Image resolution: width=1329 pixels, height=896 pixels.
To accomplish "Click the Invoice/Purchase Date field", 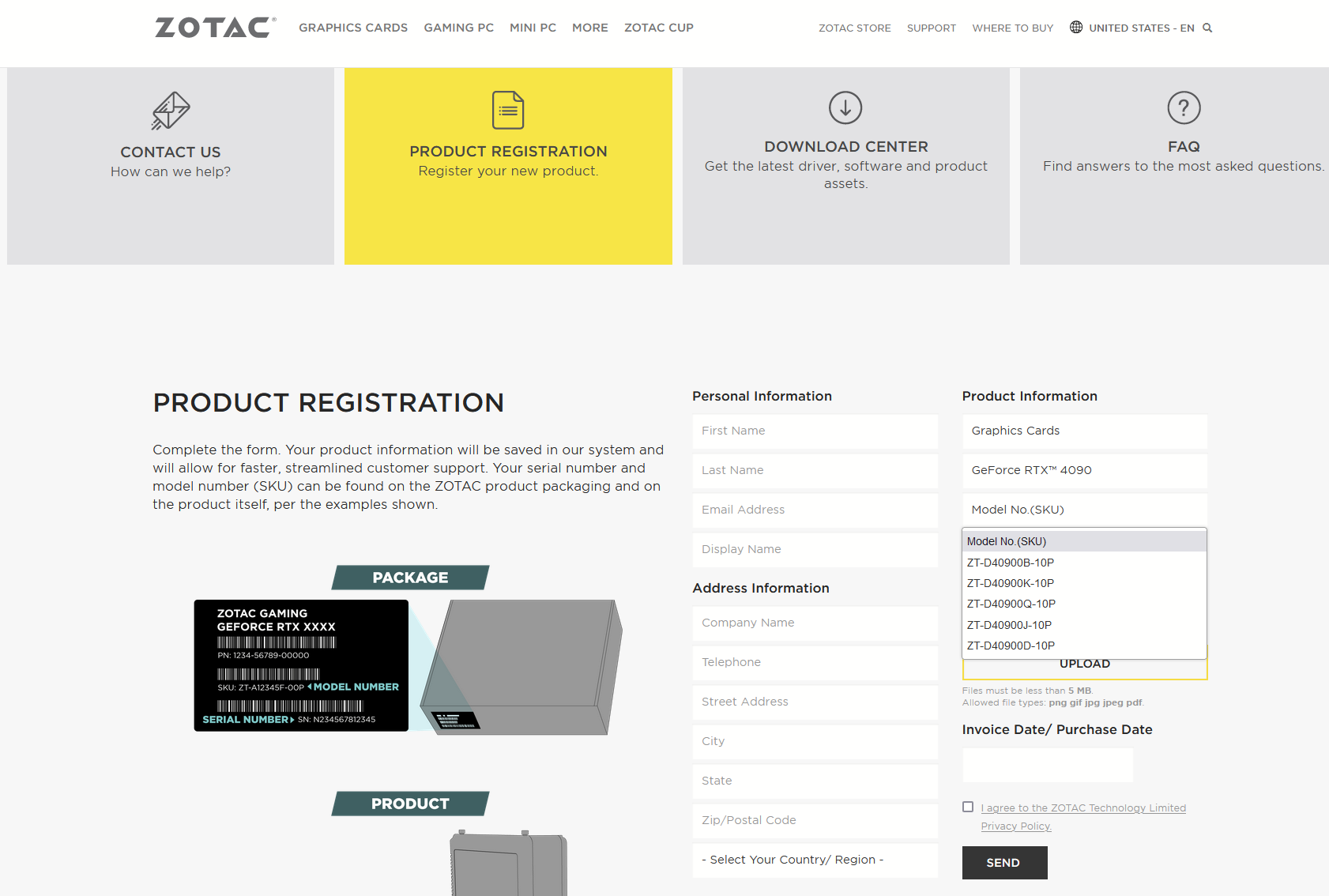I will (x=1048, y=766).
